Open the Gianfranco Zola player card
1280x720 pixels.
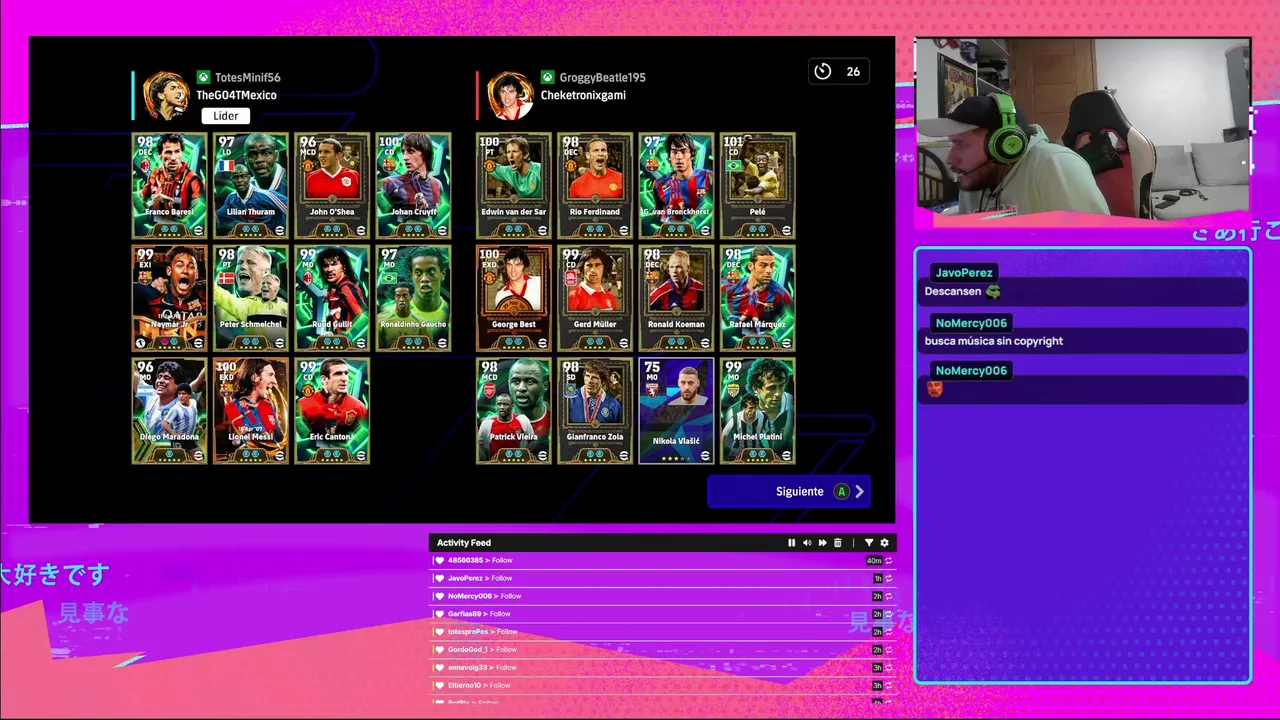[595, 410]
